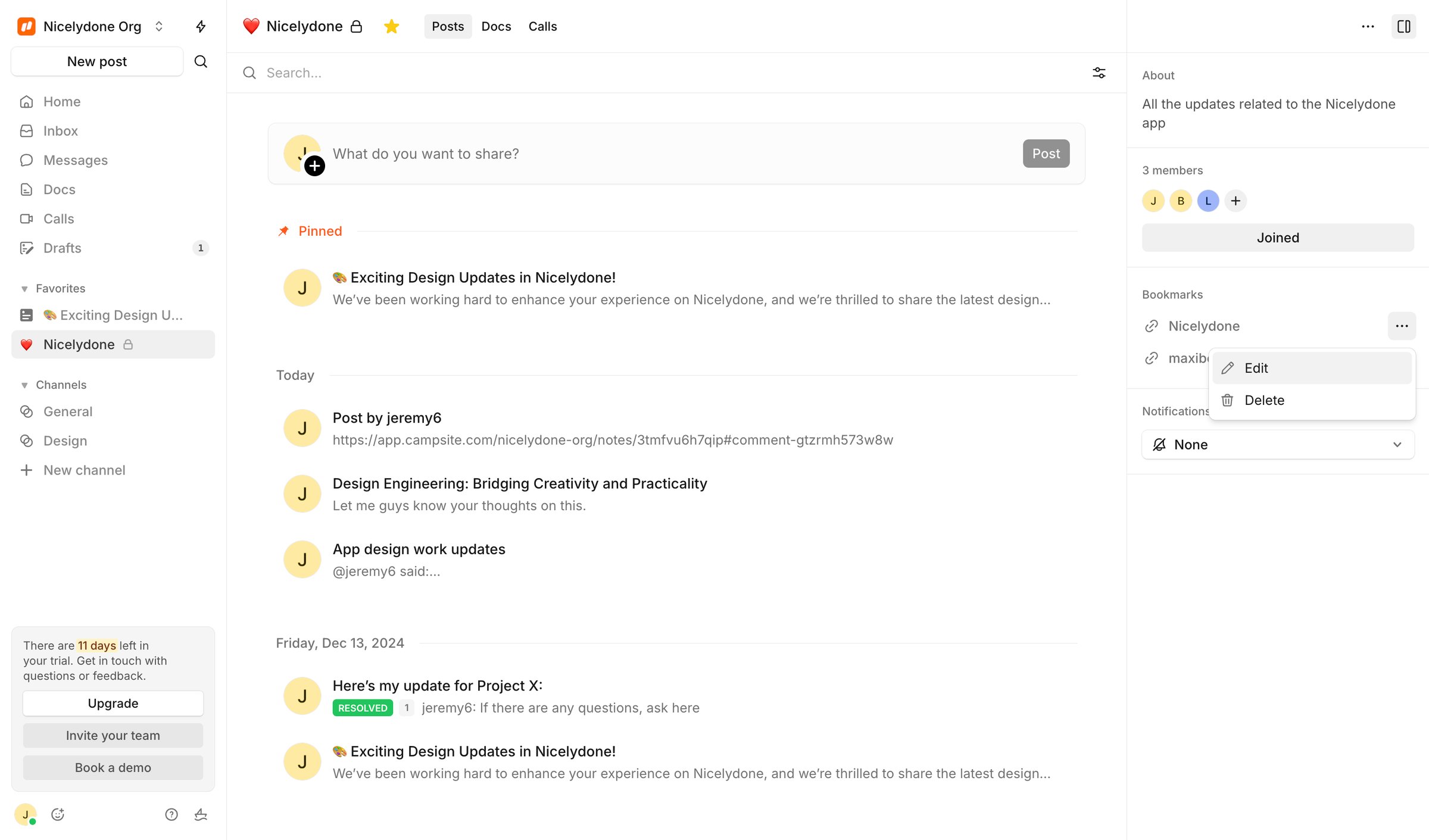Add a member with the plus icon
Screen dimensions: 1429x840
1235,201
